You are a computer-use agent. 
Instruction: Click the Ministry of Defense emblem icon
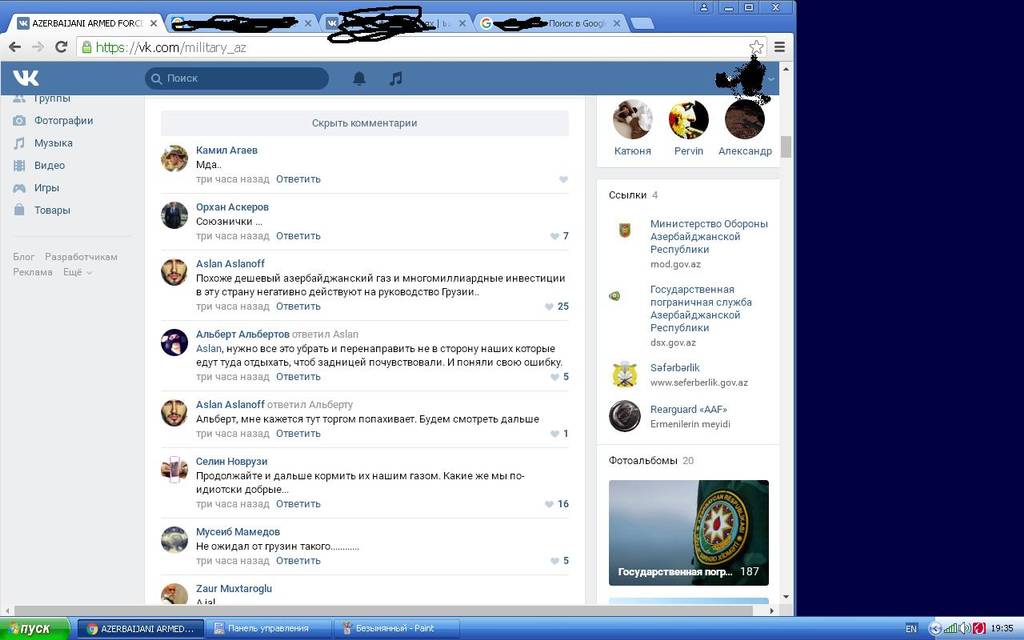point(624,230)
